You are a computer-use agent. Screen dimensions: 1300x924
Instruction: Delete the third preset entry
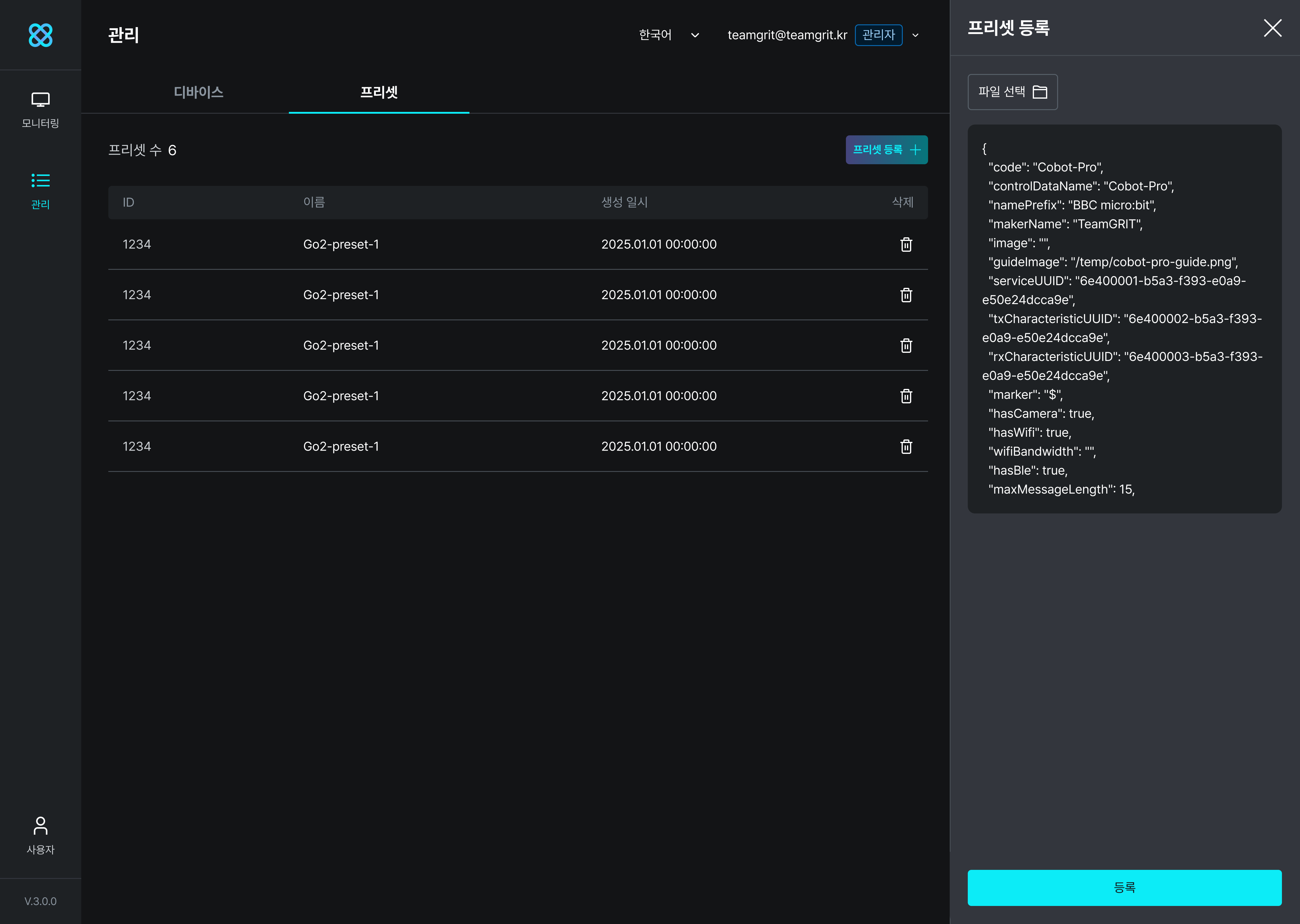pos(905,346)
